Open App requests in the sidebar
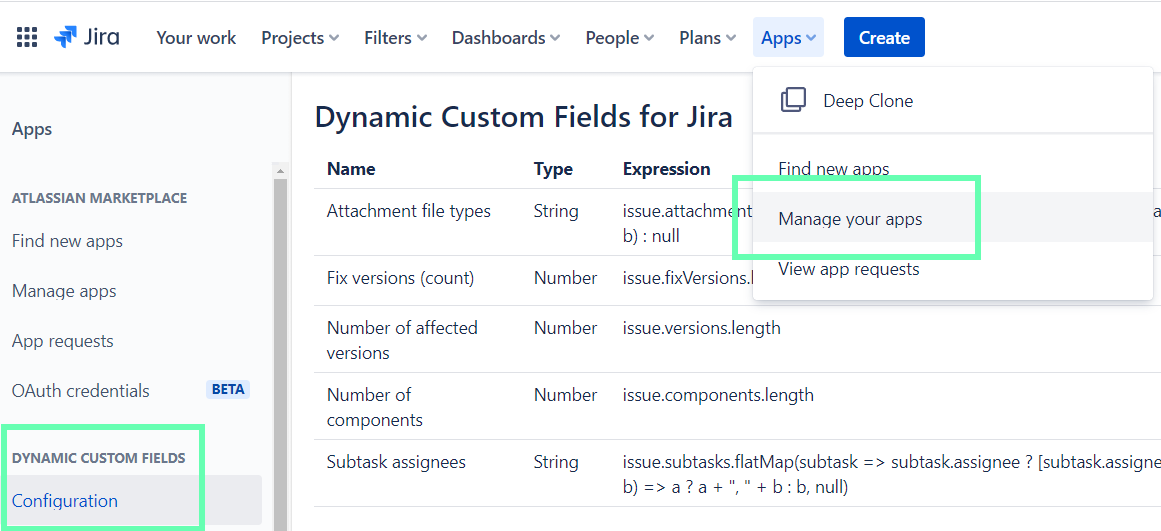1161x531 pixels. point(62,341)
